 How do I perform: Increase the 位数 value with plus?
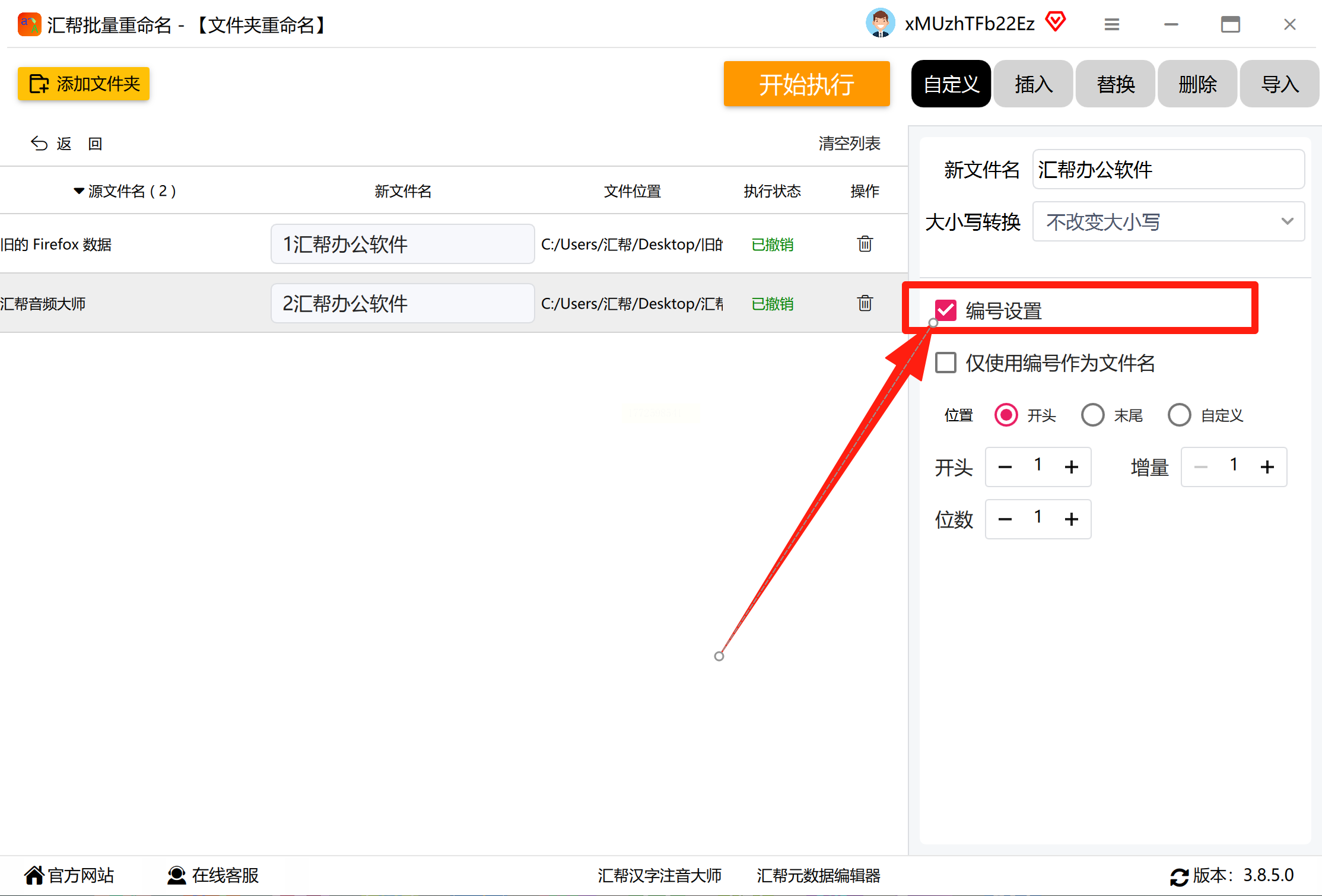coord(1071,519)
